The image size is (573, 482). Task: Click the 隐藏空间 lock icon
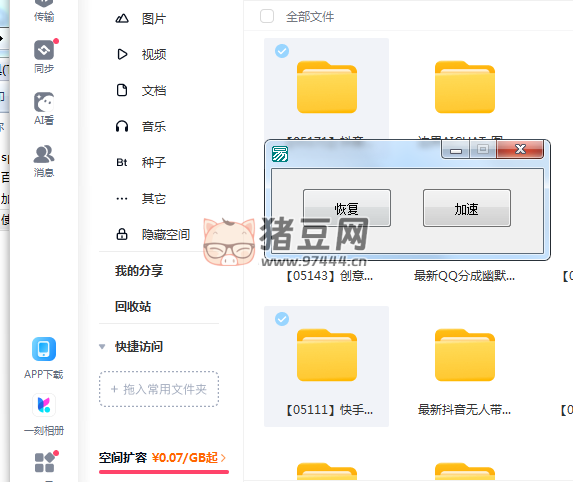pyautogui.click(x=122, y=234)
